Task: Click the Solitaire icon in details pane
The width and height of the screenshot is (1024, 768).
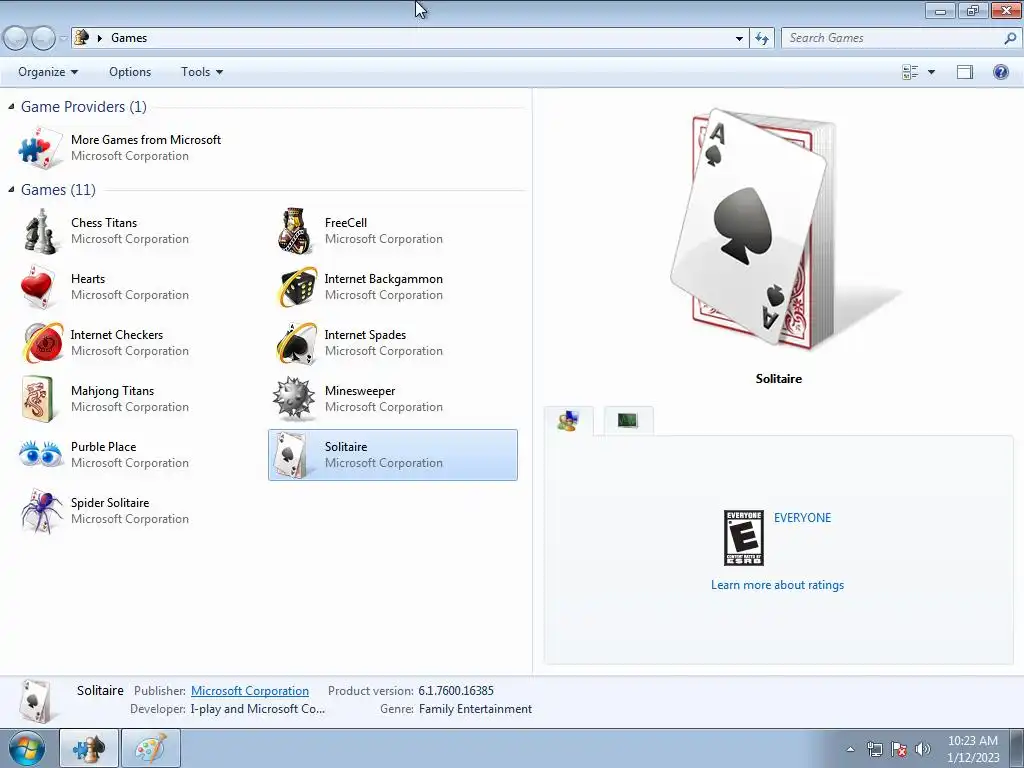Action: coord(35,701)
